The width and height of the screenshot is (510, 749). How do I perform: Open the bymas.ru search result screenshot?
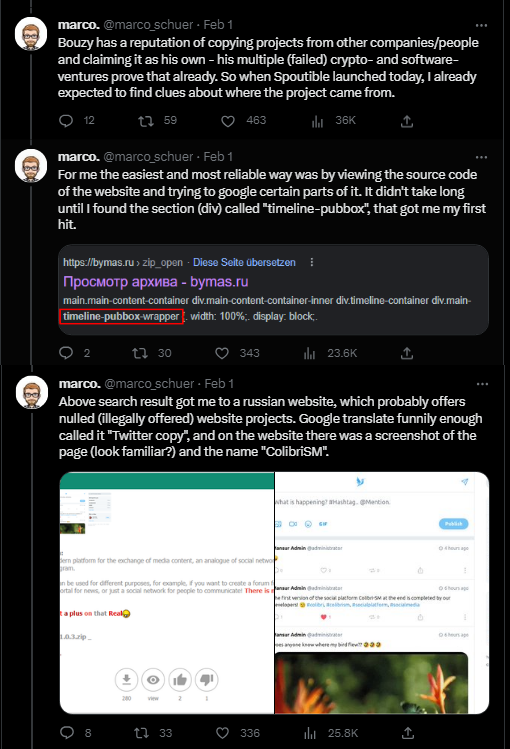[273, 289]
